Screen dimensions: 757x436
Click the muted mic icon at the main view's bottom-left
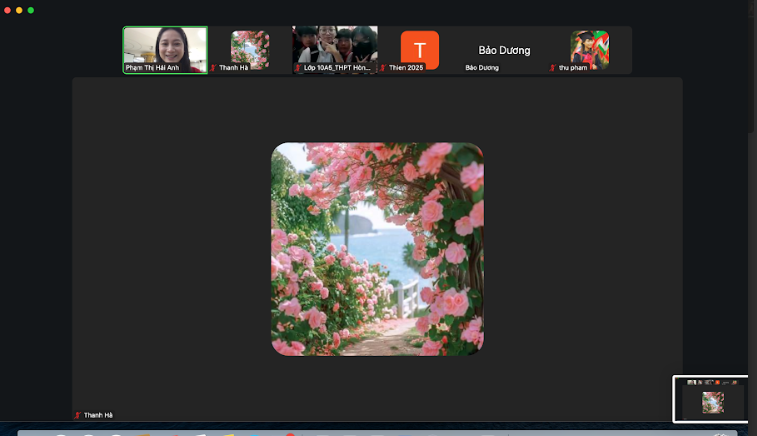tap(78, 415)
